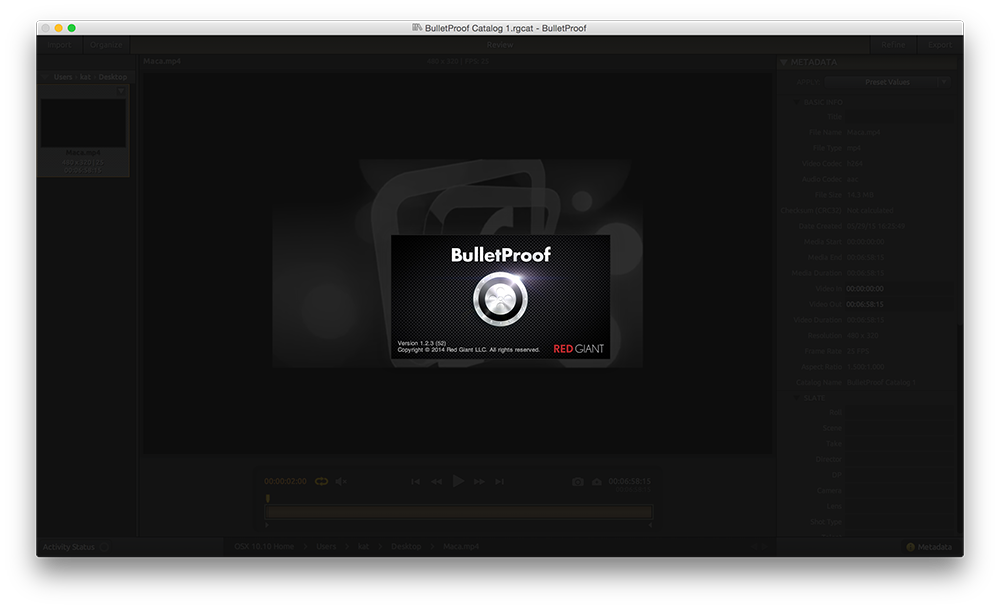1000x609 pixels.
Task: Toggle the mute speaker icon
Action: 341,481
